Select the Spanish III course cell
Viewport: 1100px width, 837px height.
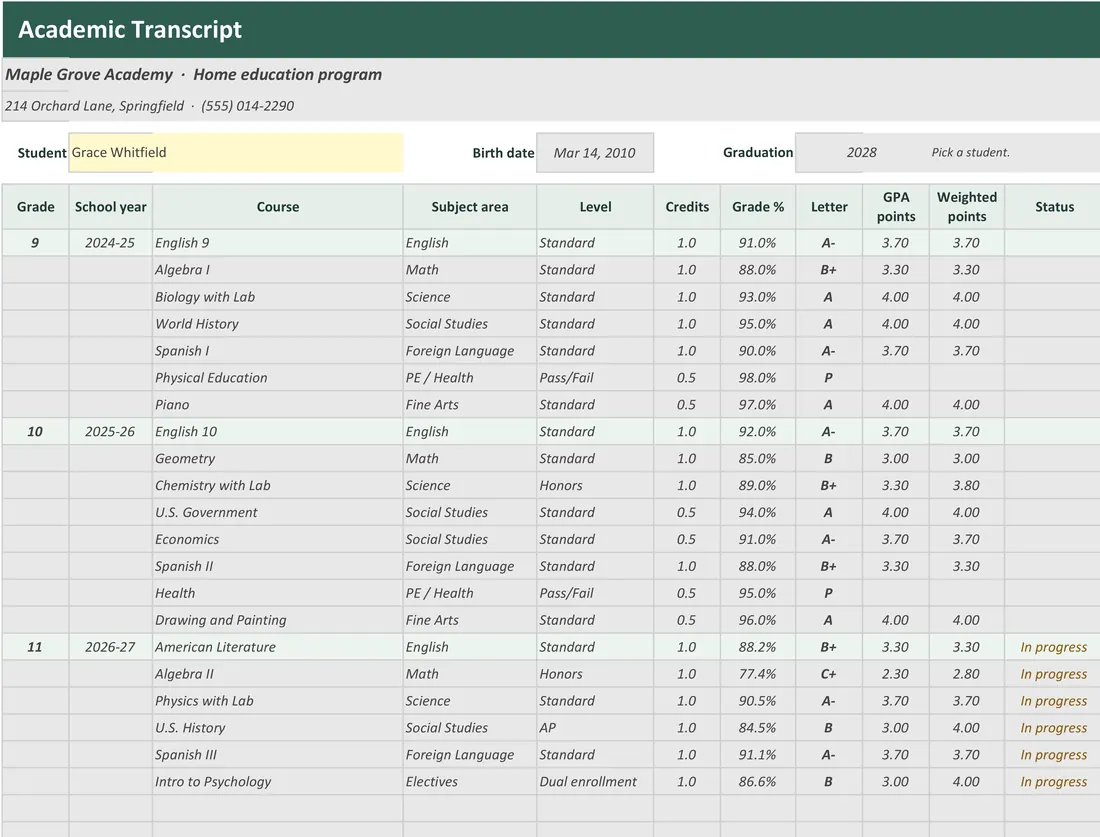click(x=278, y=755)
